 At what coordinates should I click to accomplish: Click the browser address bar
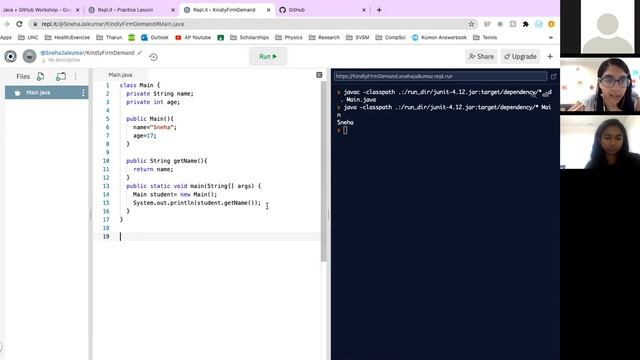pyautogui.click(x=253, y=24)
